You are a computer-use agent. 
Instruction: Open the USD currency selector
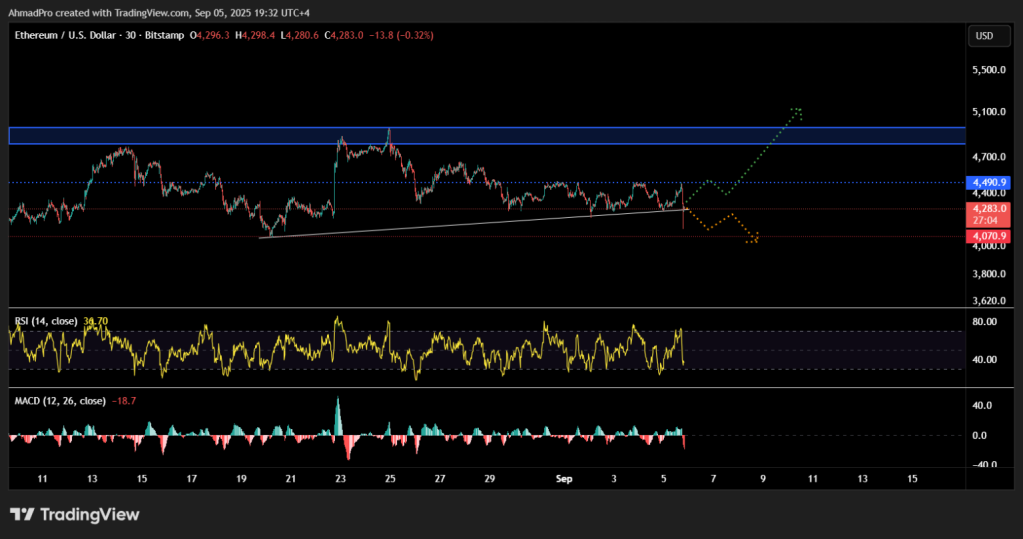(x=984, y=36)
